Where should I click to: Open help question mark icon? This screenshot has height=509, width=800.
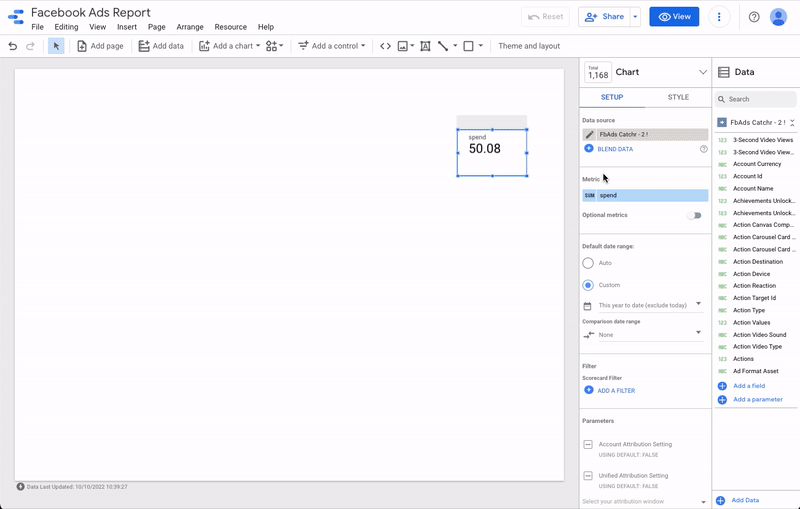754,17
